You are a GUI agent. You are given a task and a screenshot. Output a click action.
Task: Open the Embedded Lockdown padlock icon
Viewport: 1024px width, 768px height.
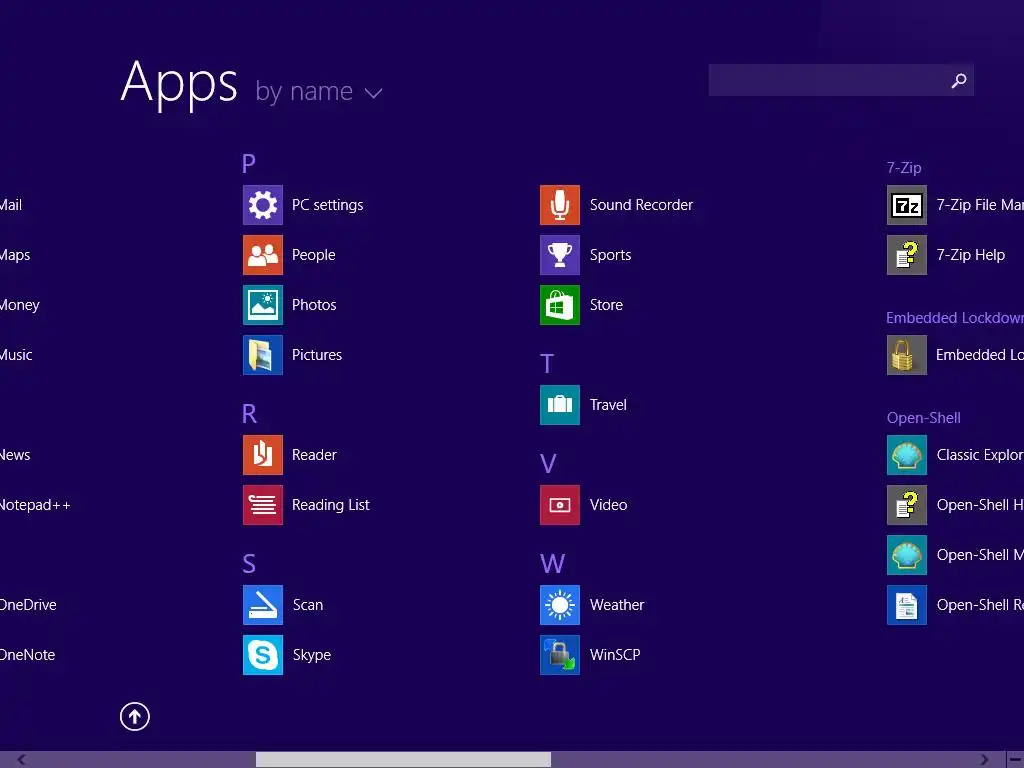click(x=906, y=355)
